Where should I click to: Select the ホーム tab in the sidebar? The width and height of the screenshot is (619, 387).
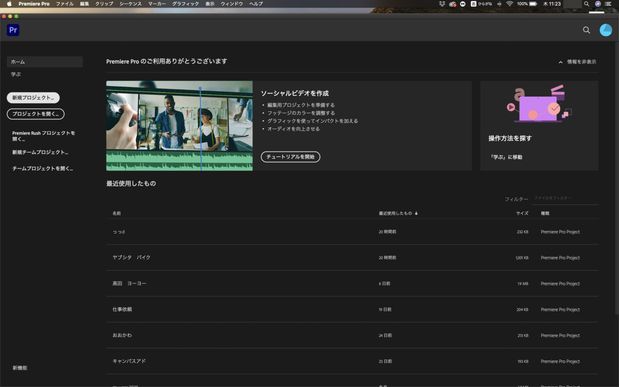tap(45, 62)
